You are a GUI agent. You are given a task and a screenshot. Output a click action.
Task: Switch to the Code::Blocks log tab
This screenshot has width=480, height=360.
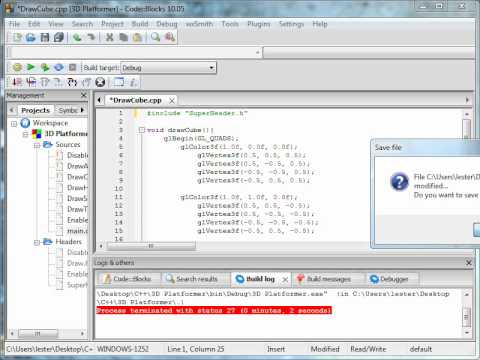pyautogui.click(x=128, y=279)
